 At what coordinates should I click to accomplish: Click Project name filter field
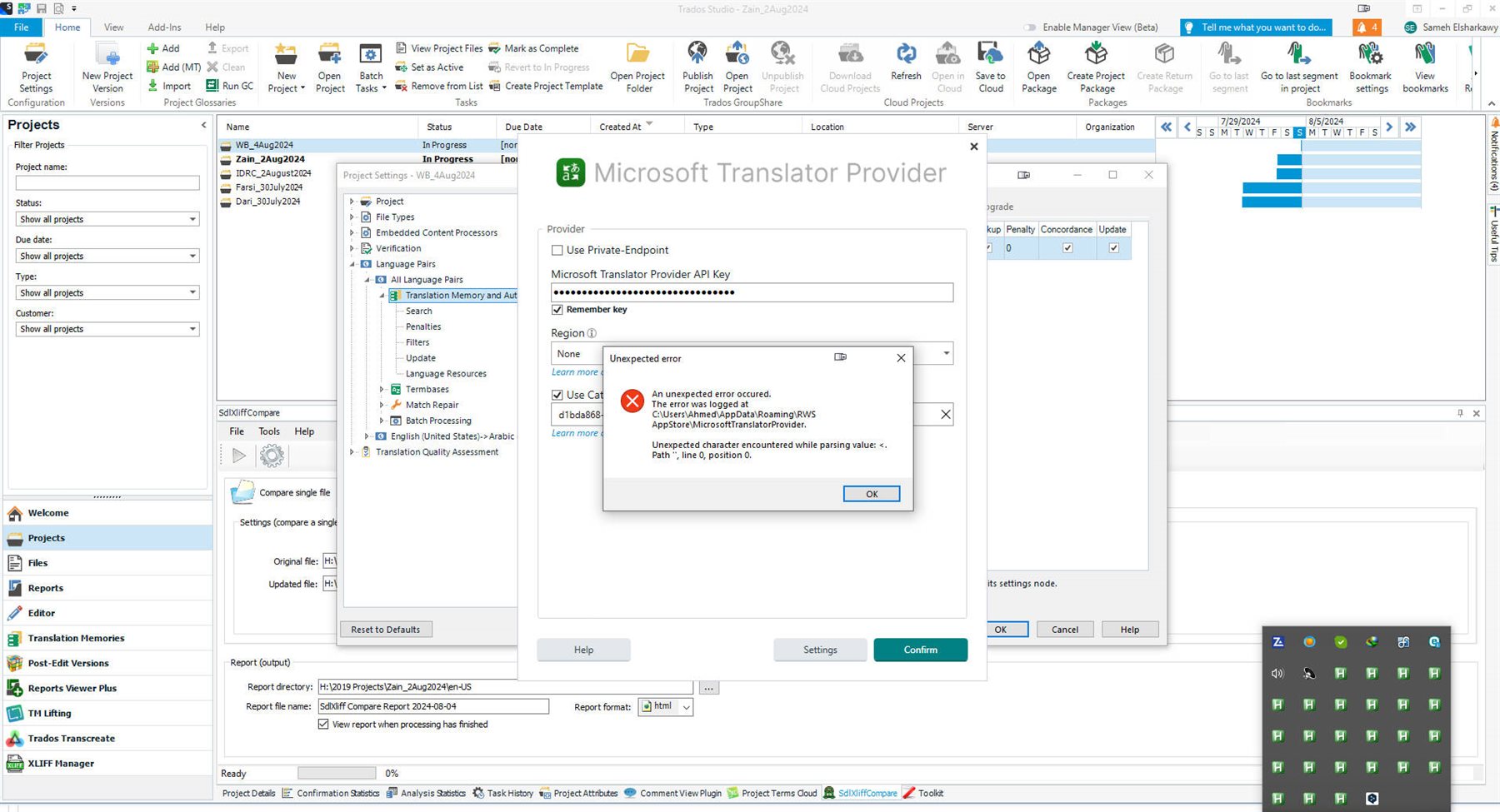pos(107,182)
